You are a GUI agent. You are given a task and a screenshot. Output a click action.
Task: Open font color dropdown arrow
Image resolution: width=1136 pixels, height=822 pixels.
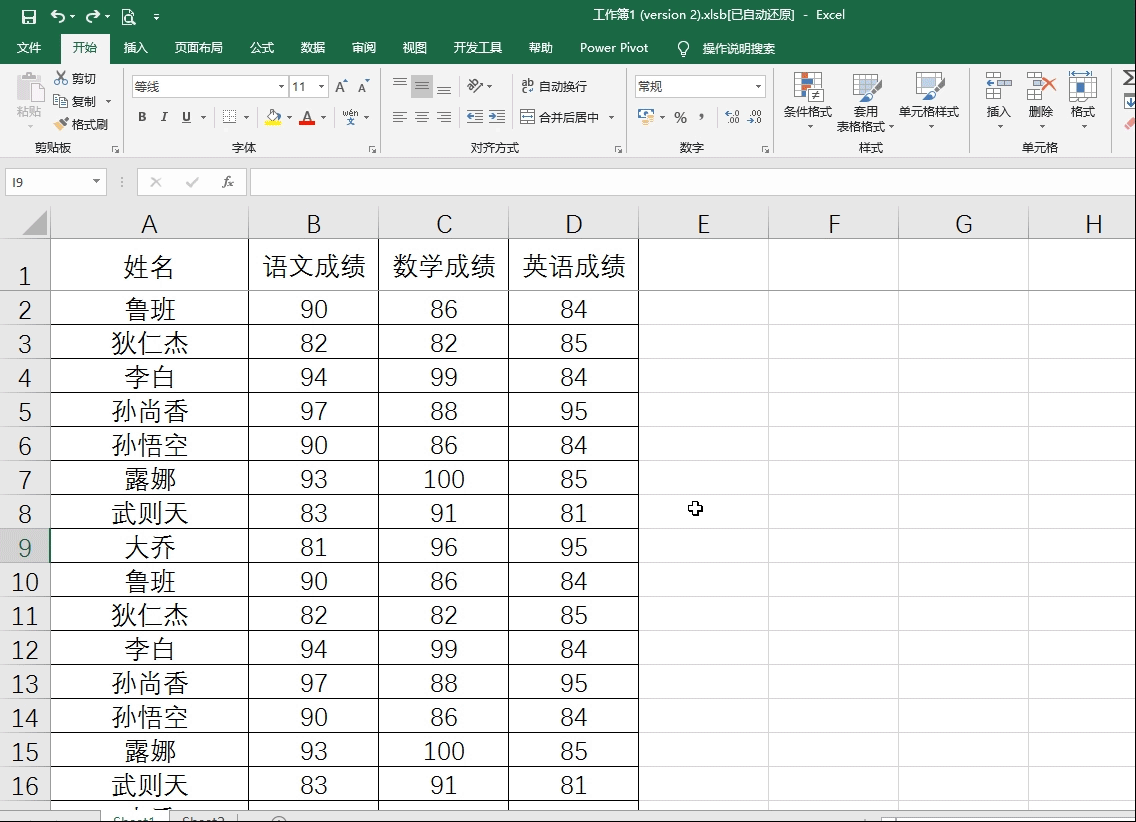(323, 117)
